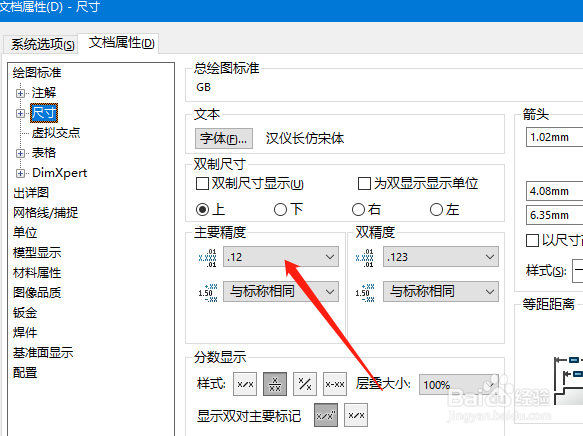Click arrow size 1.02mm input field
Screen dimensions: 583x436
click(x=554, y=137)
